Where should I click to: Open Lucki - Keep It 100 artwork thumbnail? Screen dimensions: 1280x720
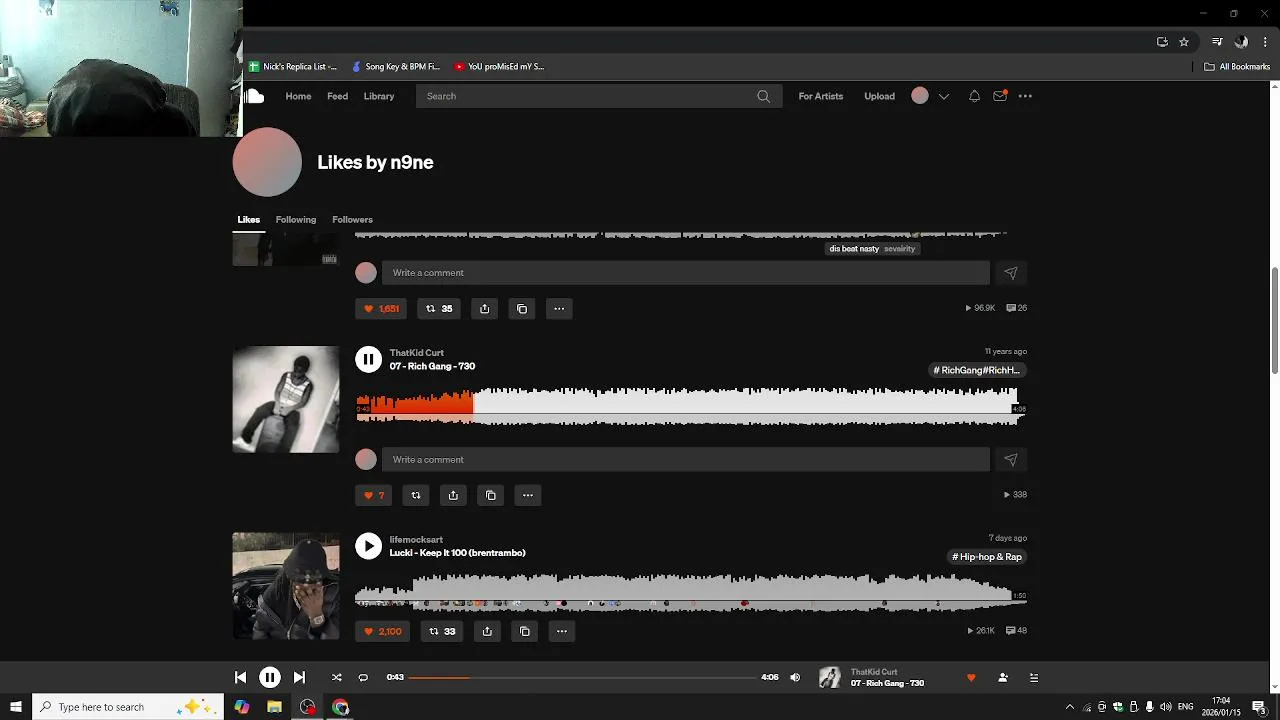click(286, 586)
